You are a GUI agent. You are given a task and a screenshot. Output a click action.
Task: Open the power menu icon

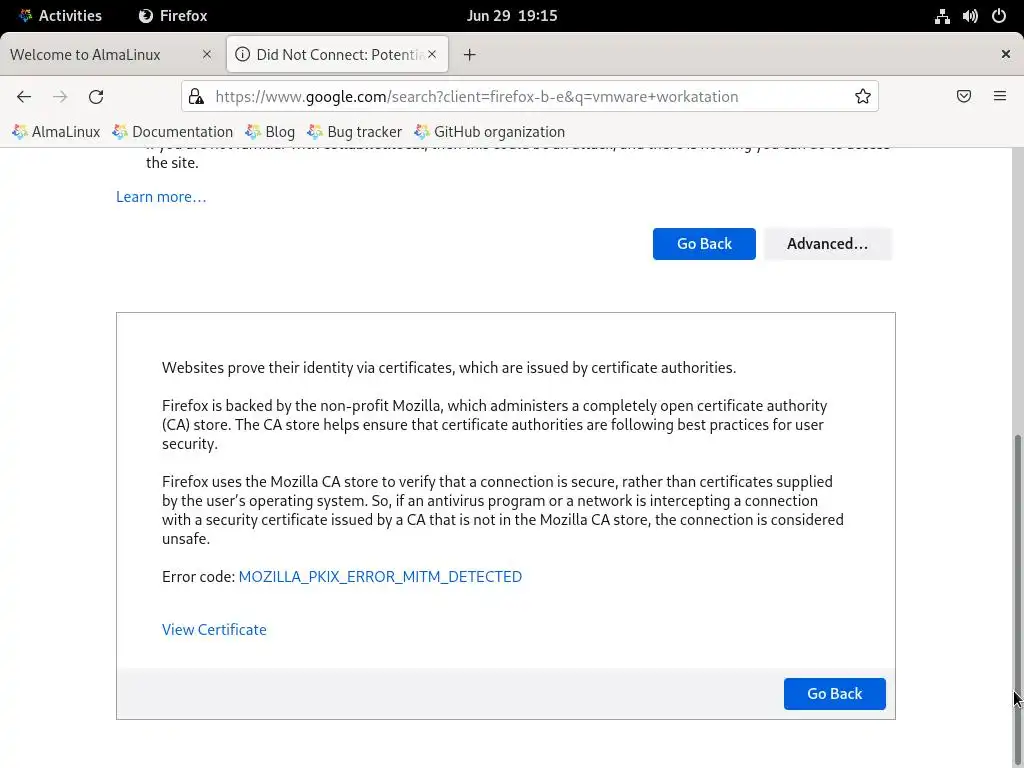[x=999, y=16]
